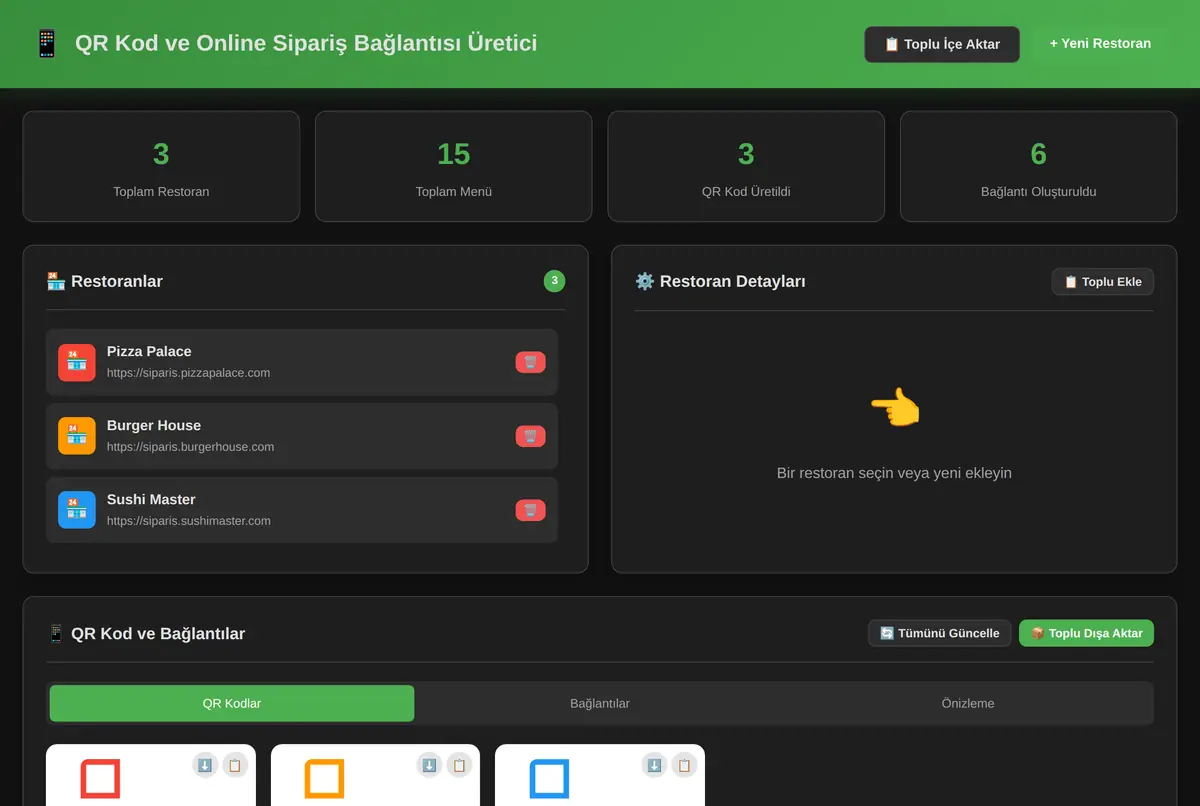Export all via Toplu Dışa Aktar
The image size is (1200, 806).
[1086, 633]
